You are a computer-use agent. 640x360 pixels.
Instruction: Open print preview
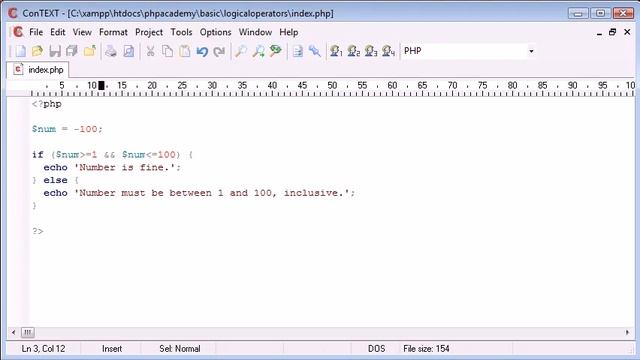129,51
